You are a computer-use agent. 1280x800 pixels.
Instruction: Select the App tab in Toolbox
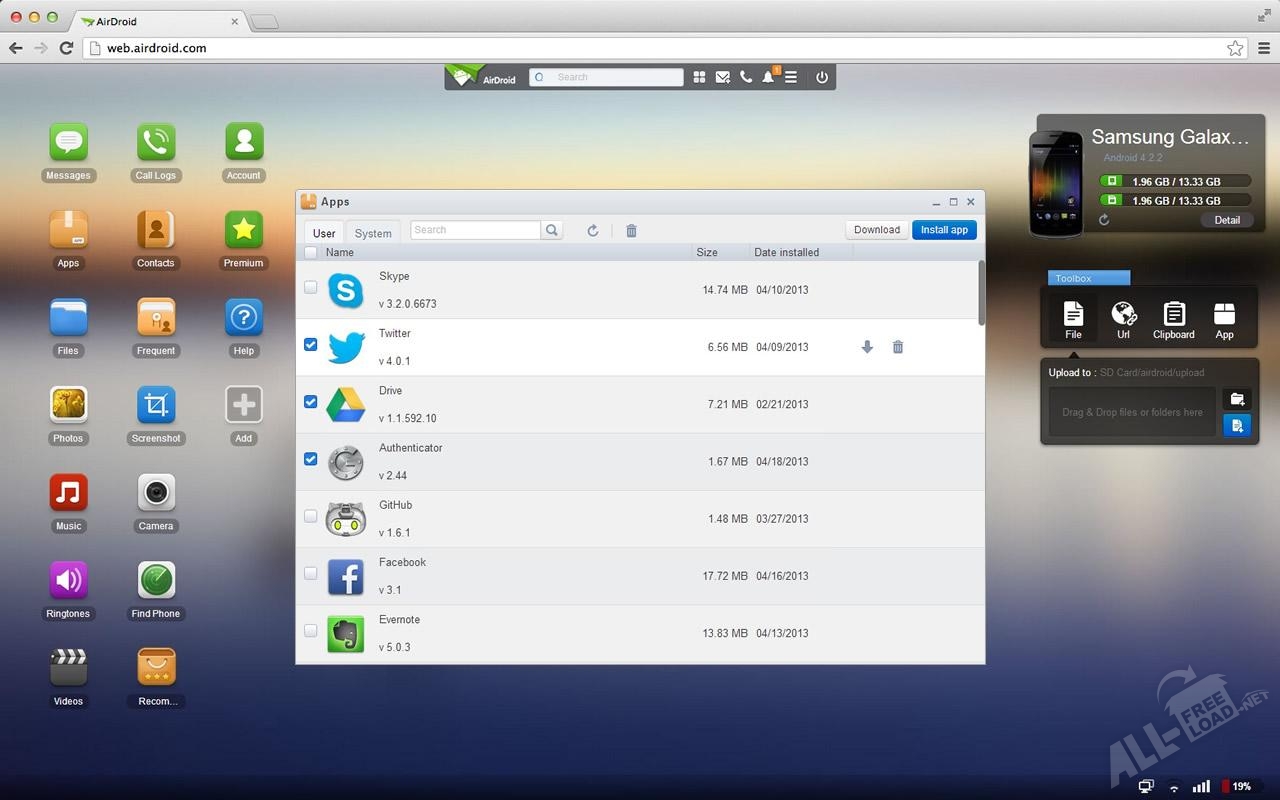click(x=1224, y=320)
